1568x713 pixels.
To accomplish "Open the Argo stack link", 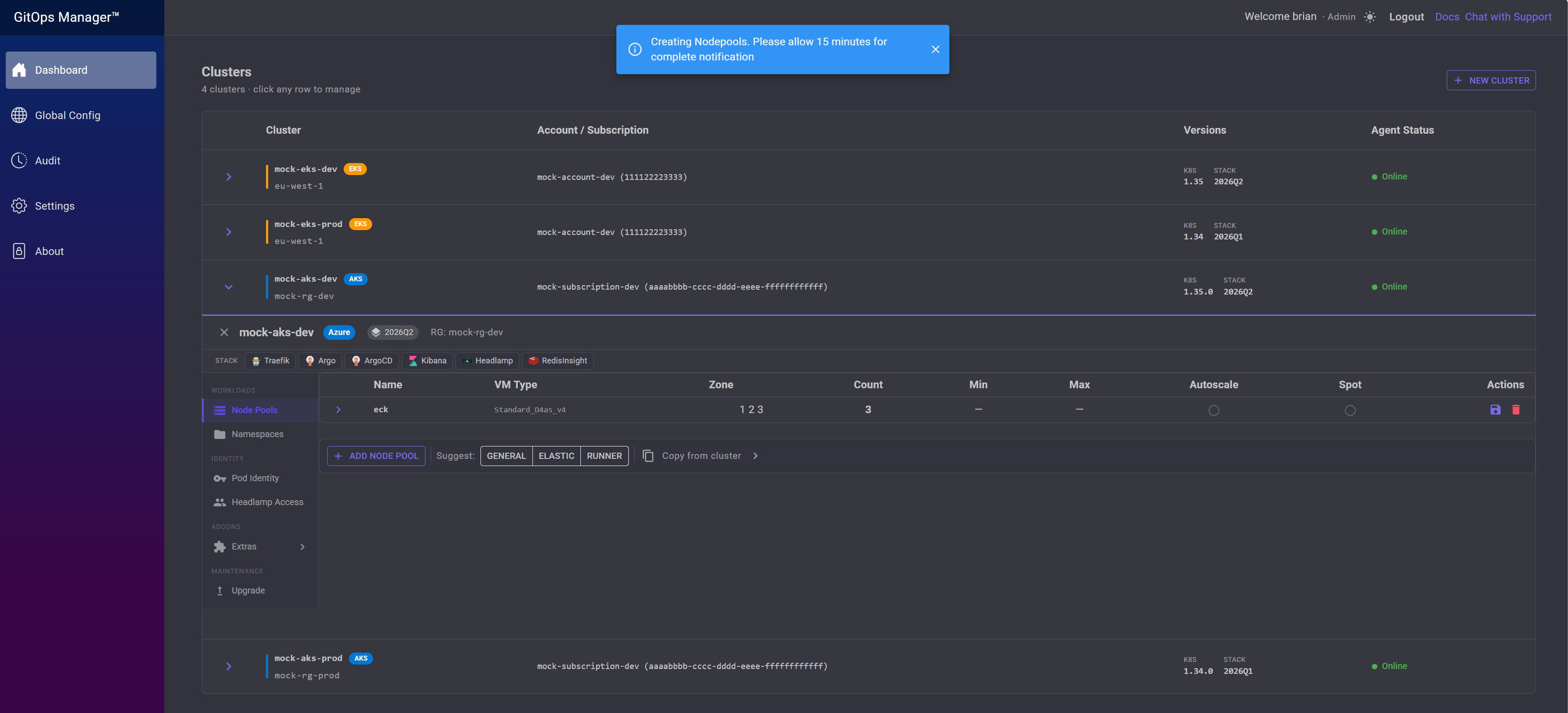I will click(x=320, y=360).
